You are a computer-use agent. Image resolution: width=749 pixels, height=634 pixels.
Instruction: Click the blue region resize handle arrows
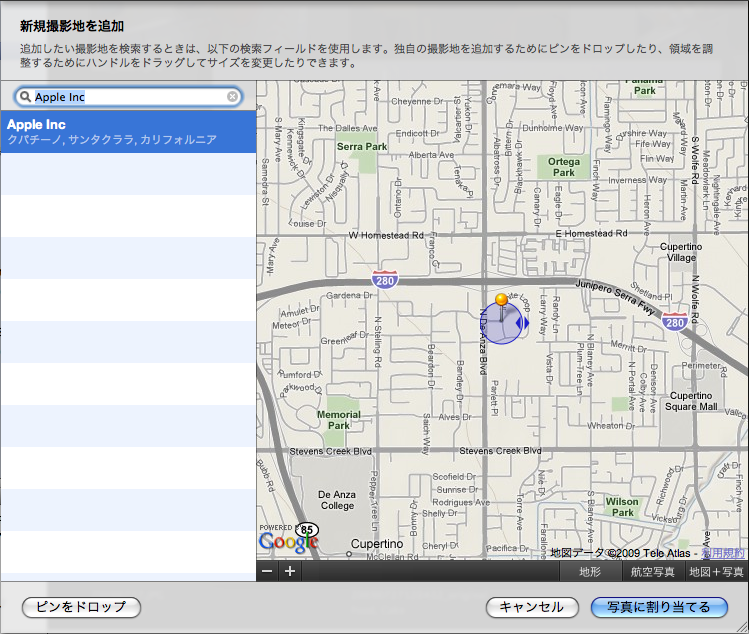point(523,323)
